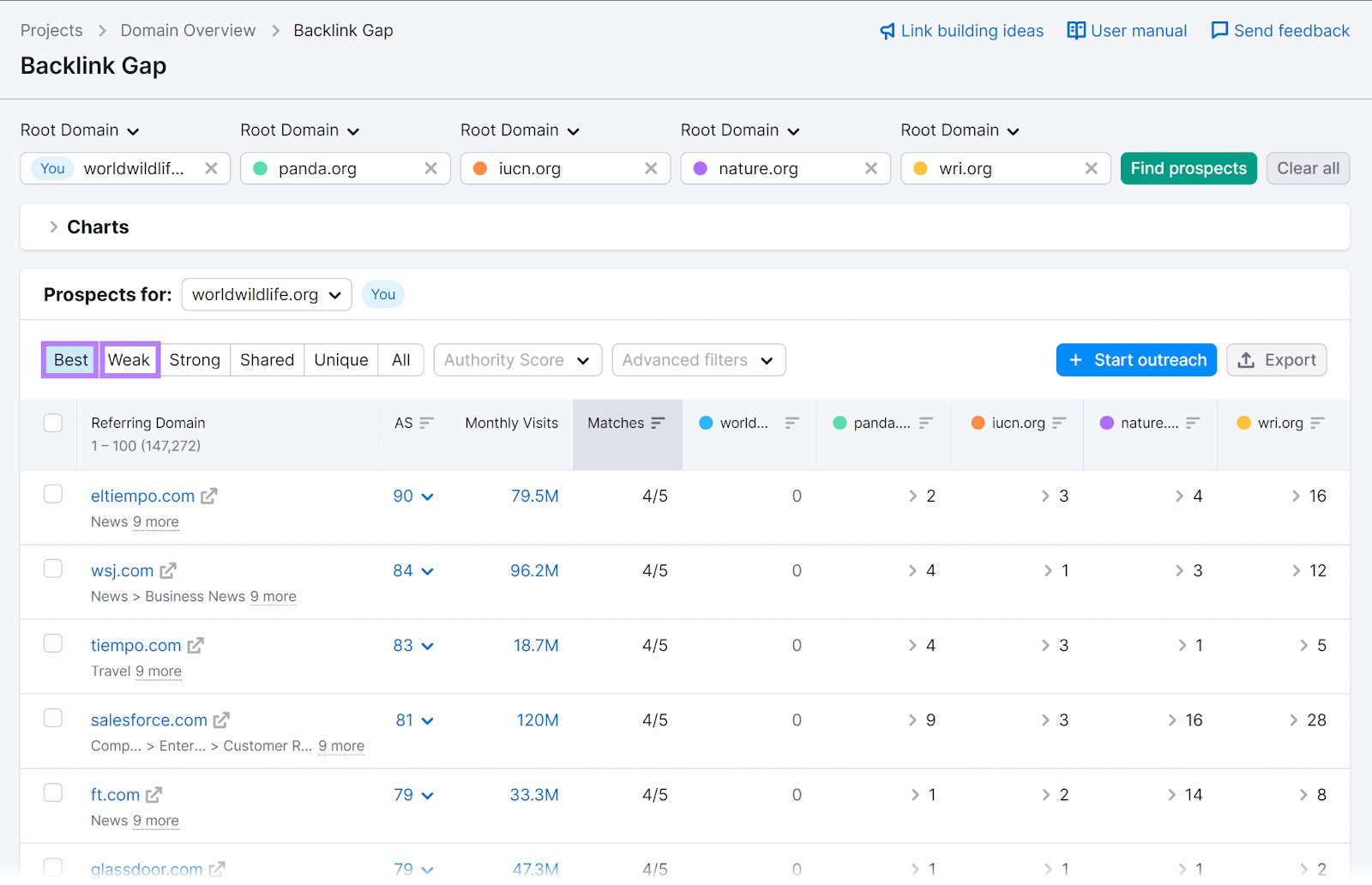Image resolution: width=1372 pixels, height=885 pixels.
Task: Open the Domain Overview breadcrumb link
Action: click(x=187, y=30)
